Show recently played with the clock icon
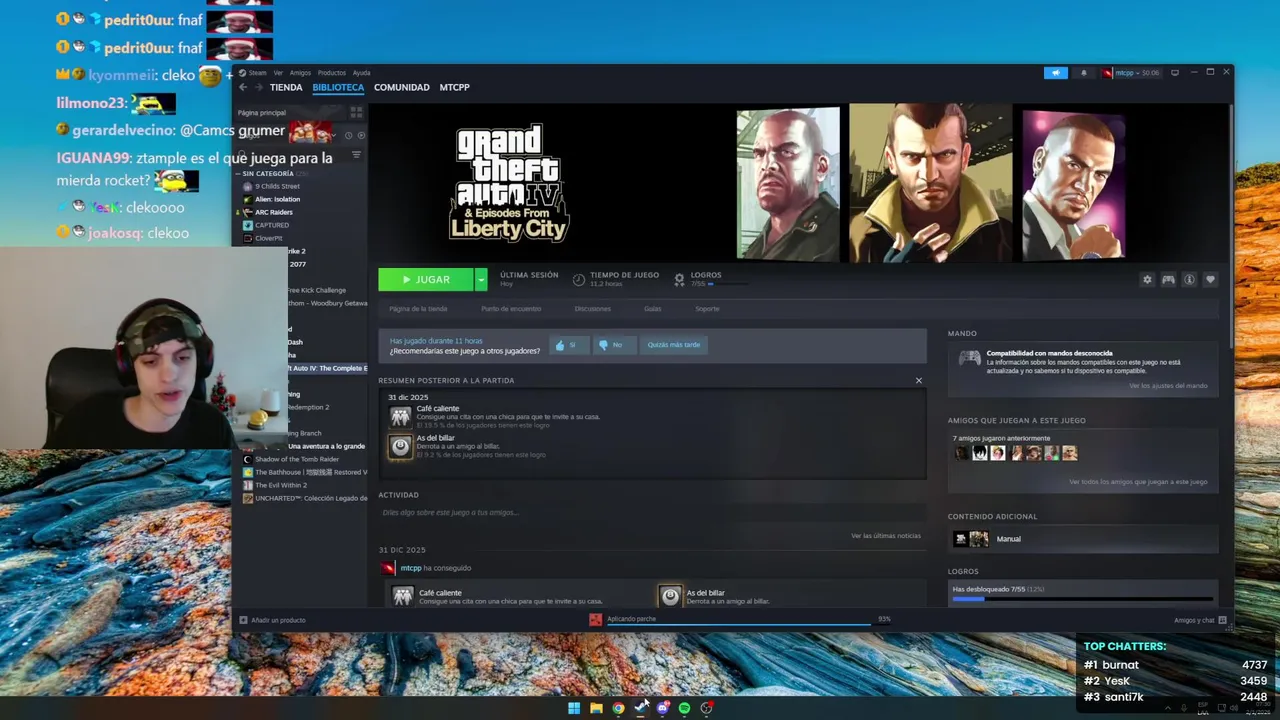The image size is (1280, 720). coord(348,135)
